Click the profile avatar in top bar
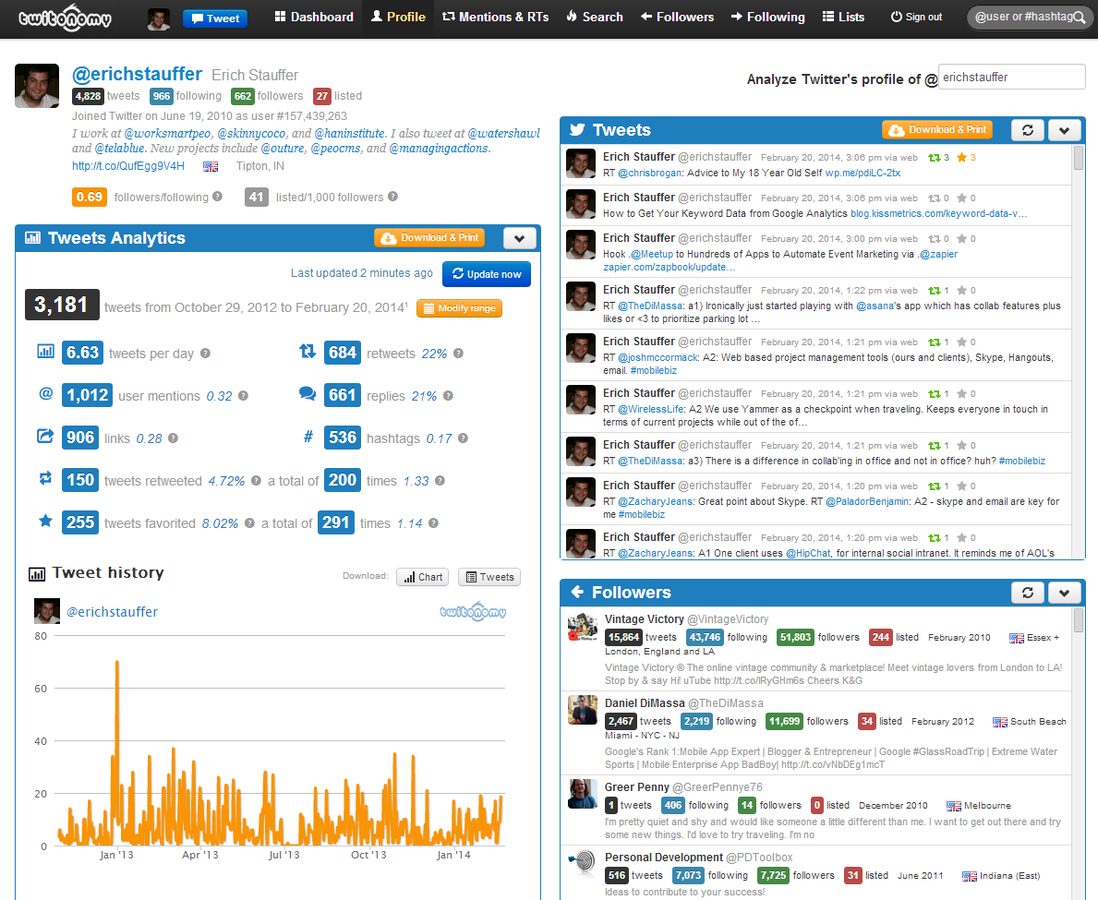Viewport: 1098px width, 900px height. click(x=159, y=19)
